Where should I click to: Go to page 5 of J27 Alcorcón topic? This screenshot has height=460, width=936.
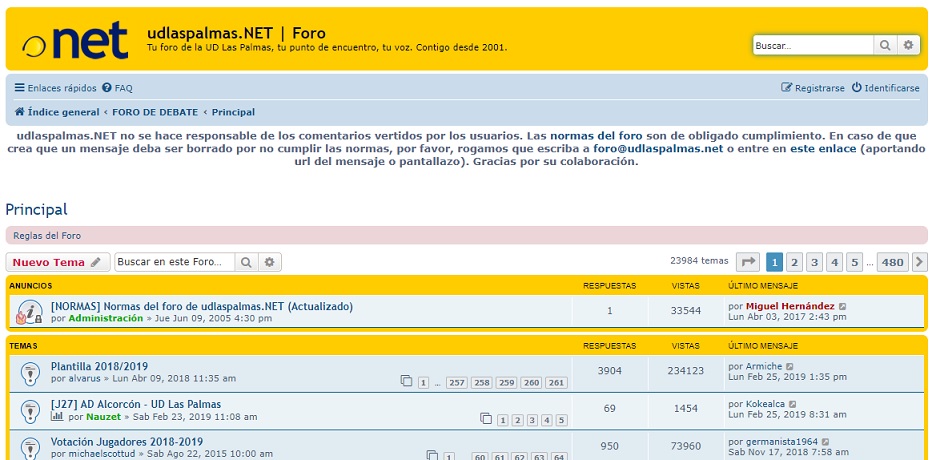pyautogui.click(x=561, y=421)
